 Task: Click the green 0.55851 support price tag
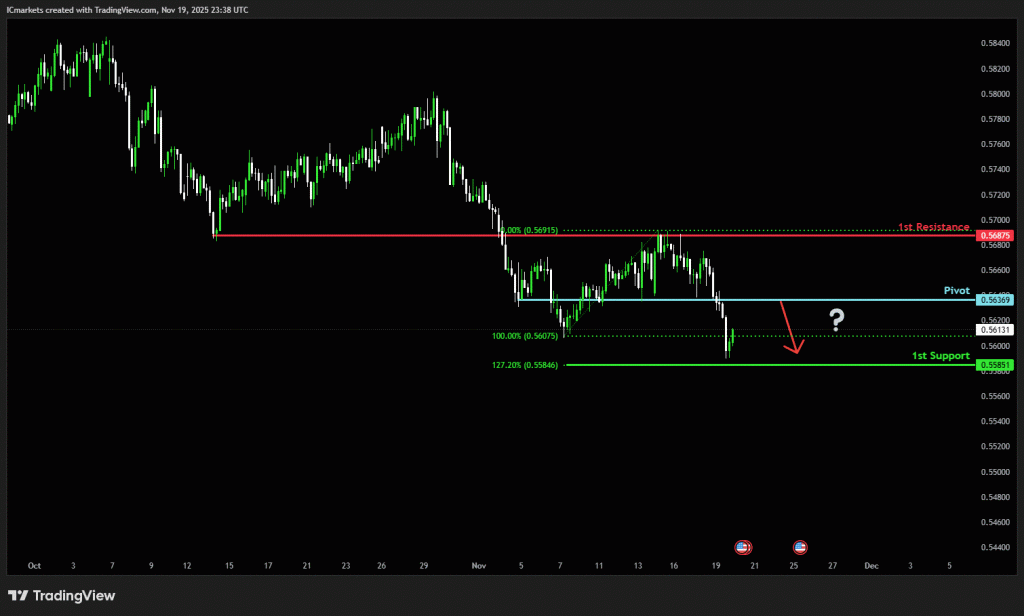click(x=996, y=365)
